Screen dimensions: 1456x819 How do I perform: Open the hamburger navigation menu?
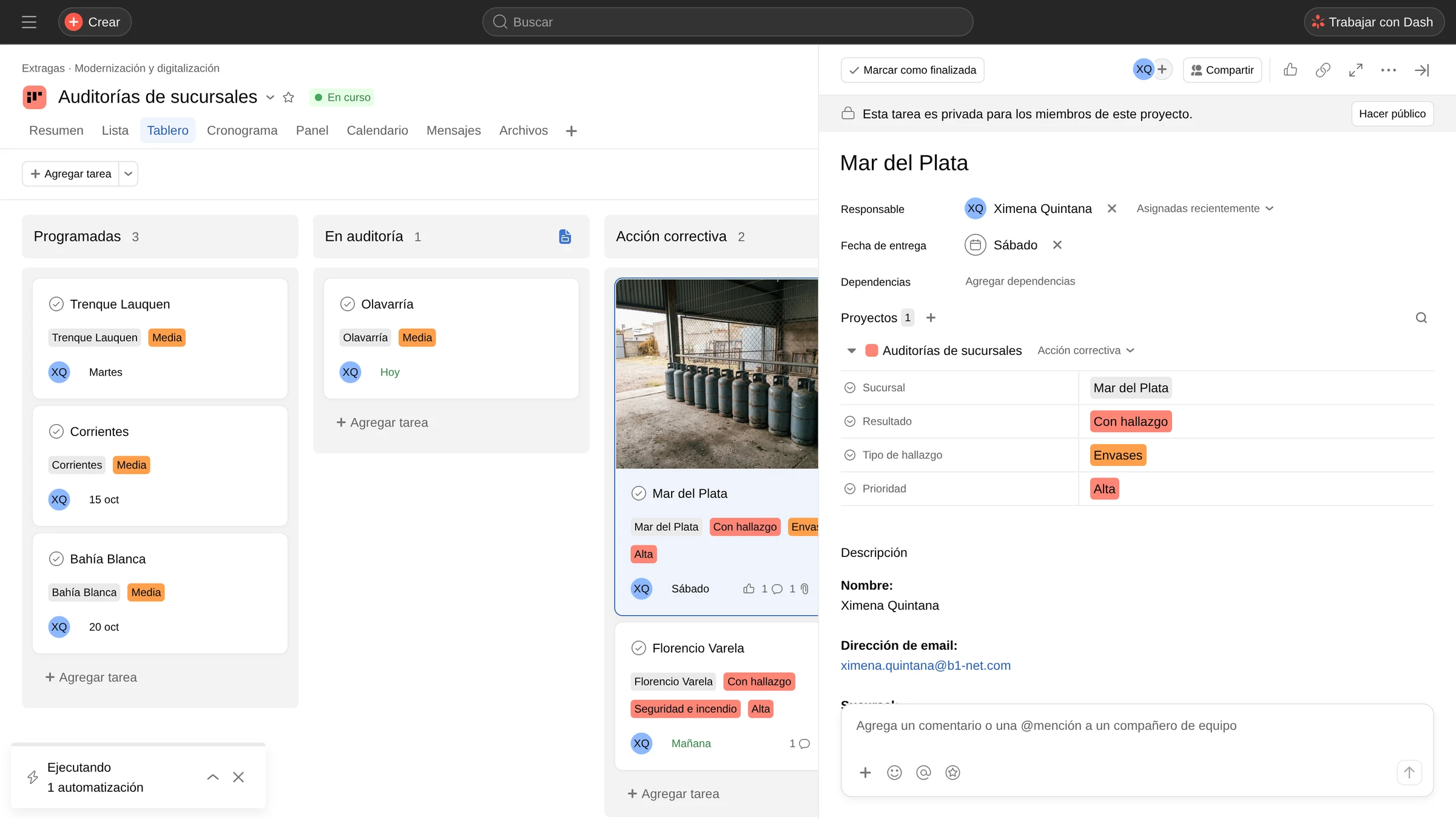point(29,22)
